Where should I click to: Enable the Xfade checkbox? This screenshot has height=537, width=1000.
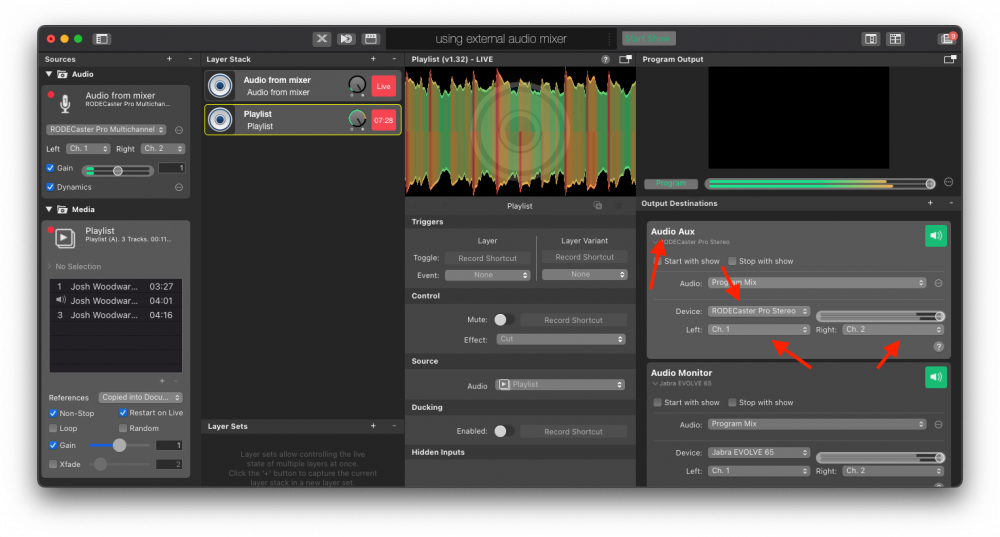pos(53,464)
